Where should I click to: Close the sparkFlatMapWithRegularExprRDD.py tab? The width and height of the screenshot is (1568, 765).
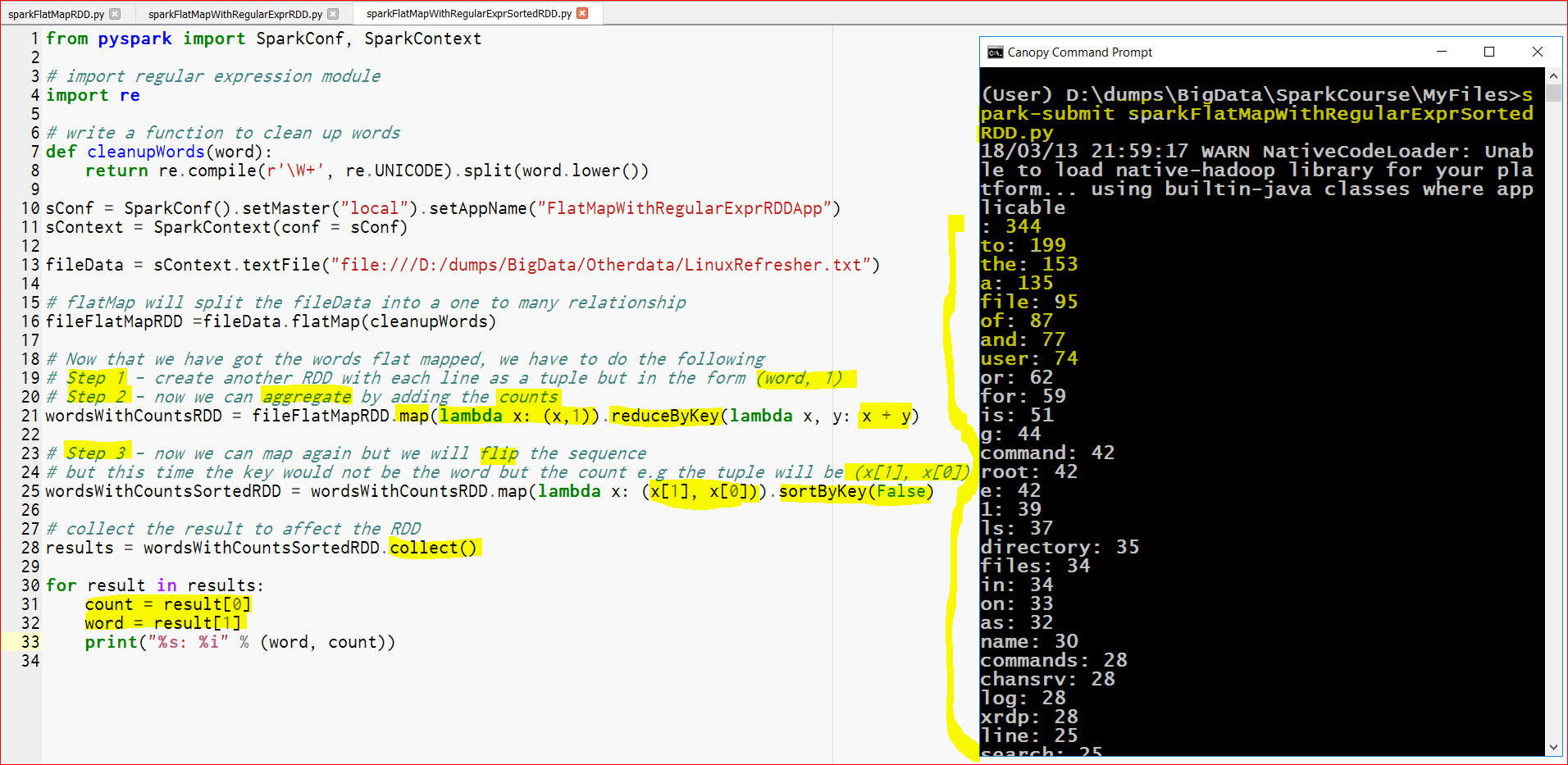[333, 14]
